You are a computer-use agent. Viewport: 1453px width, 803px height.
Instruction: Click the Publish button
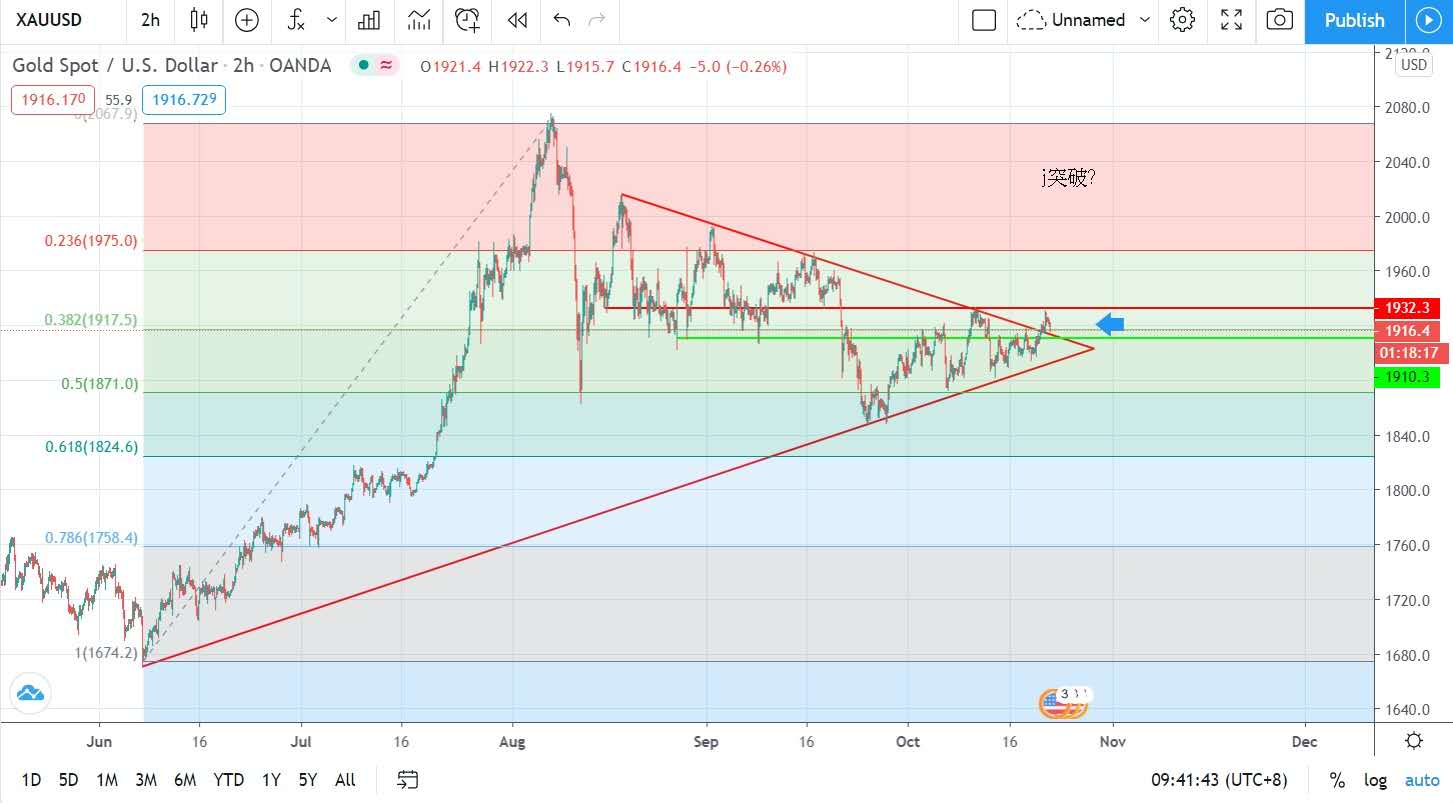(1354, 20)
